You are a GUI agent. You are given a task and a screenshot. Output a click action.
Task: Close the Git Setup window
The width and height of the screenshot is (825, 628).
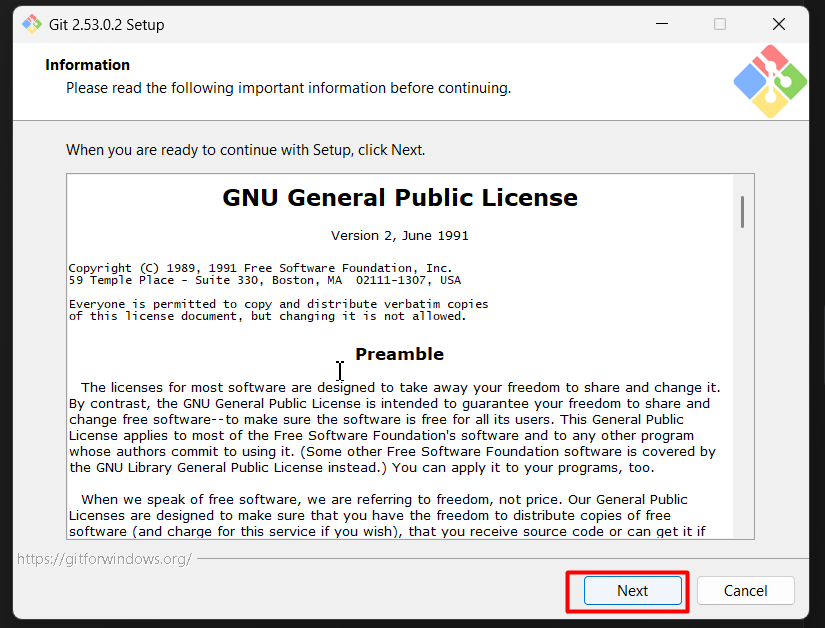779,24
